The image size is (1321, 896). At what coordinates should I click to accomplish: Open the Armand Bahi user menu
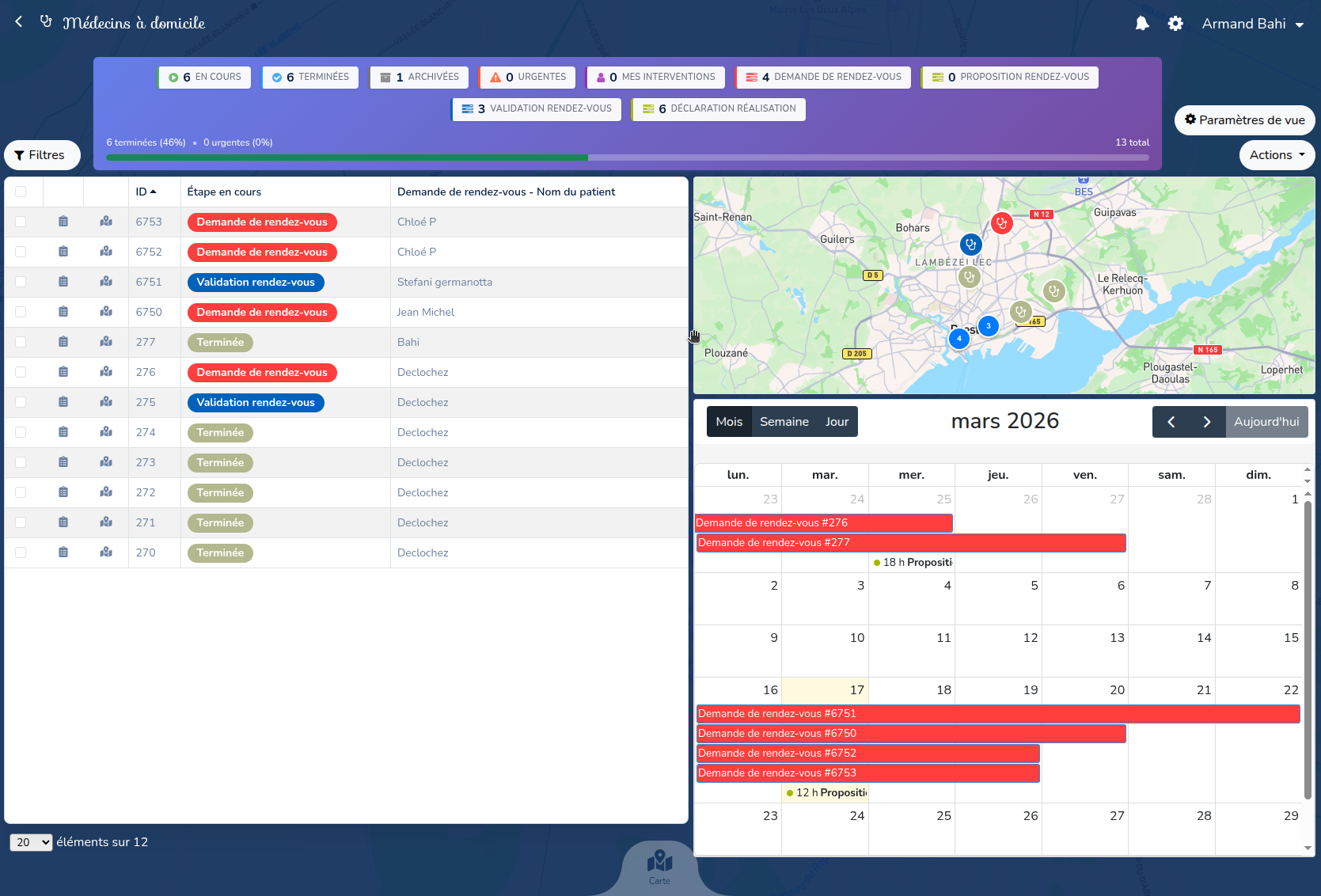1252,24
